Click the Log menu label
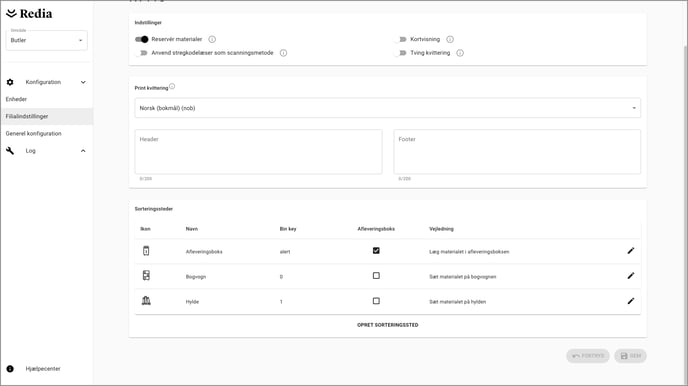Viewport: 688px width, 386px height. pos(30,151)
